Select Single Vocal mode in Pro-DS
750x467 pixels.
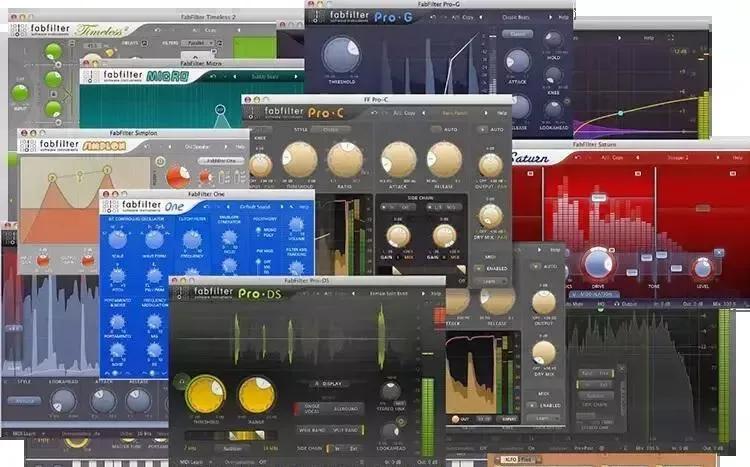tap(308, 405)
